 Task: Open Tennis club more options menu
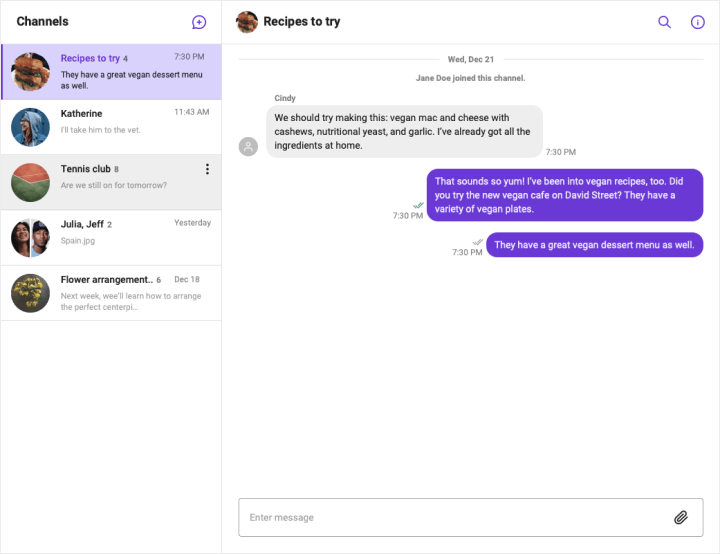[x=208, y=169]
